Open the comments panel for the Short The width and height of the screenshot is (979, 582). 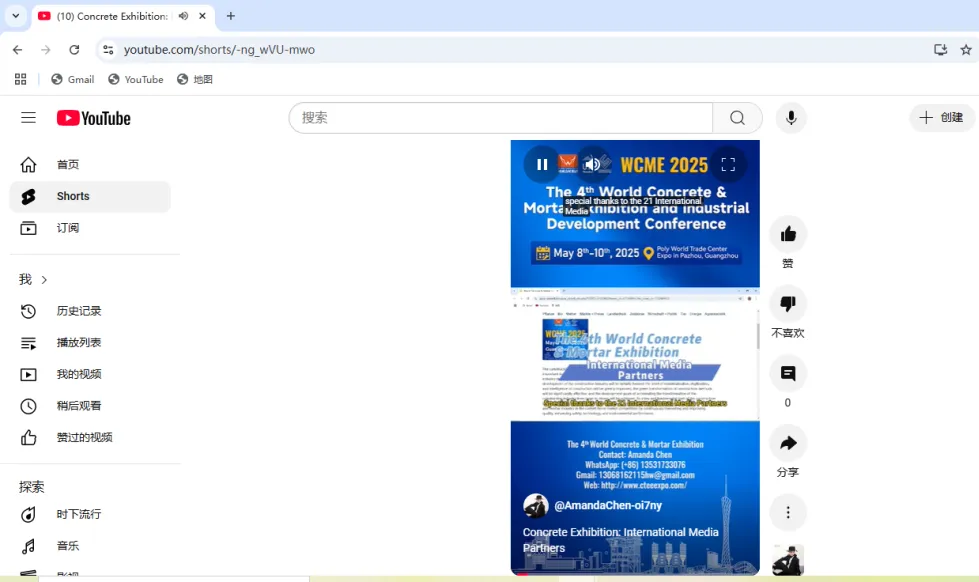click(788, 373)
